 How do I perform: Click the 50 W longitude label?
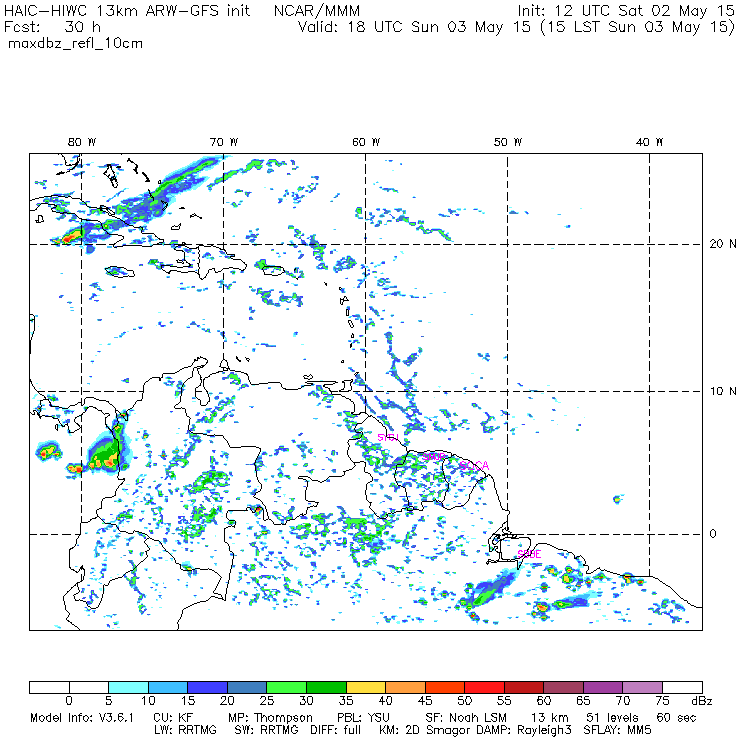coord(508,142)
